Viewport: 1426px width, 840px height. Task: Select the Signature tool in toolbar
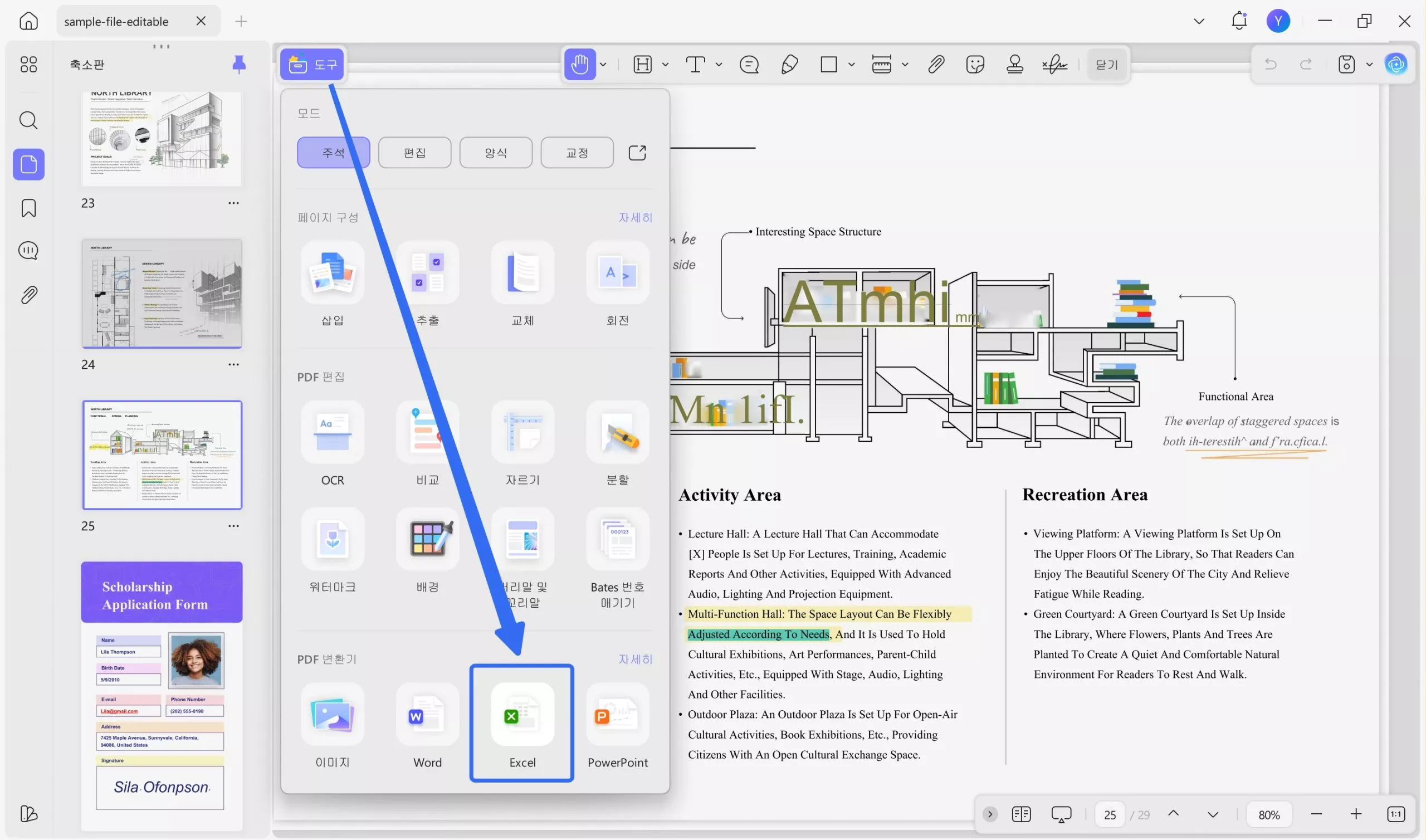point(1055,64)
